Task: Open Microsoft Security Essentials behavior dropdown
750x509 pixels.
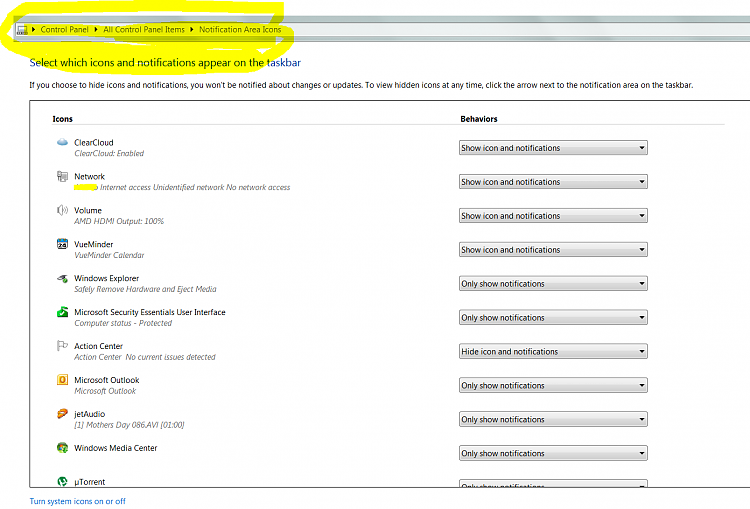Action: coord(553,318)
